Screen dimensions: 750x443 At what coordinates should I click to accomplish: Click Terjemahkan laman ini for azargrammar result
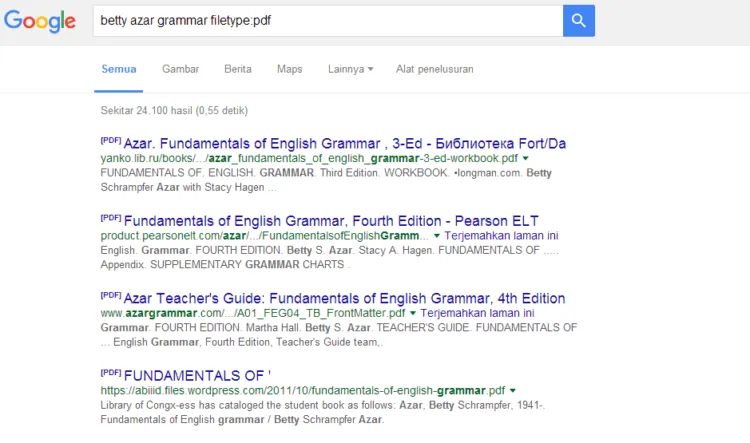click(477, 313)
